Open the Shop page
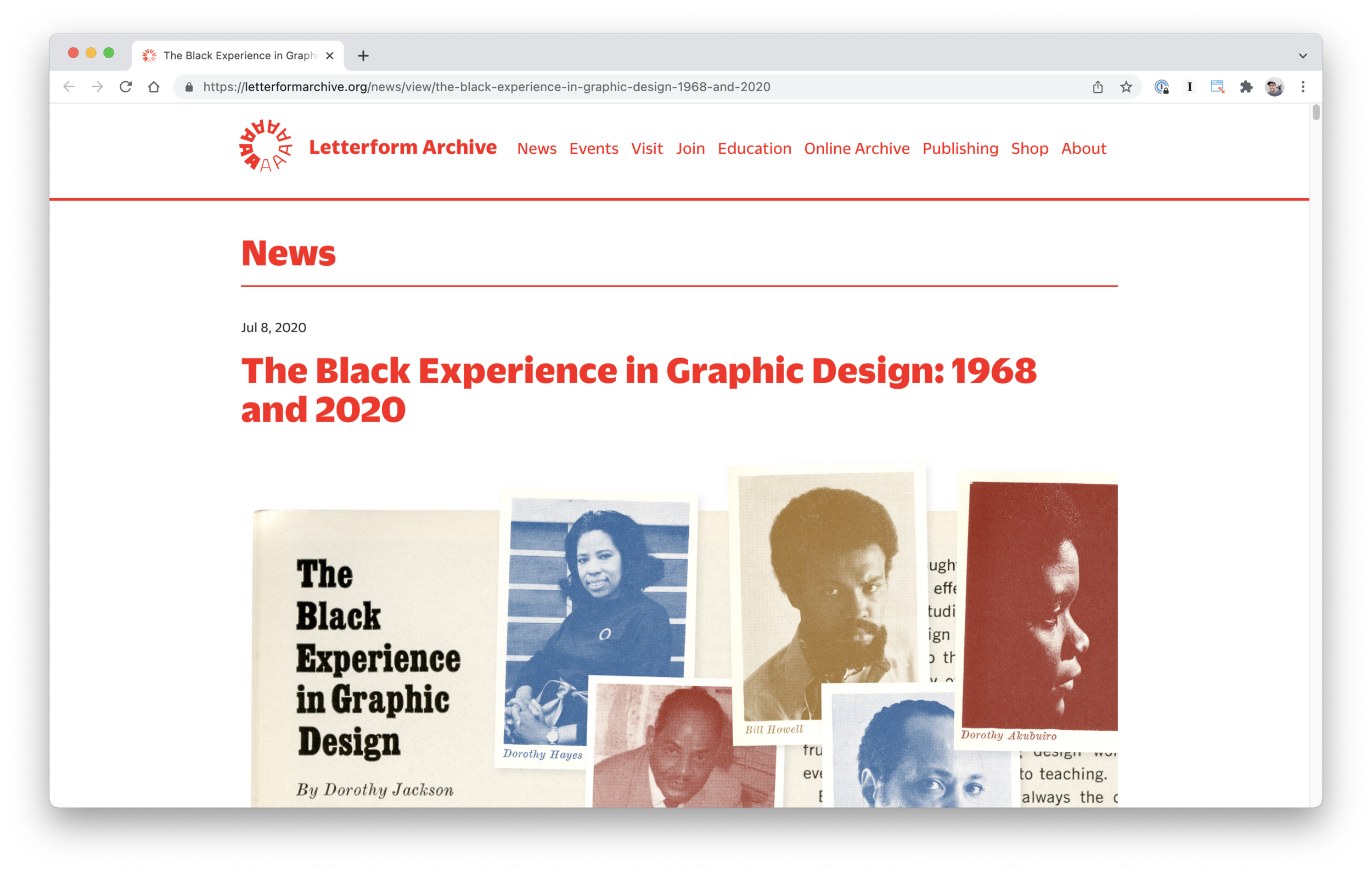Screen dimensions: 1372x873 1029,148
